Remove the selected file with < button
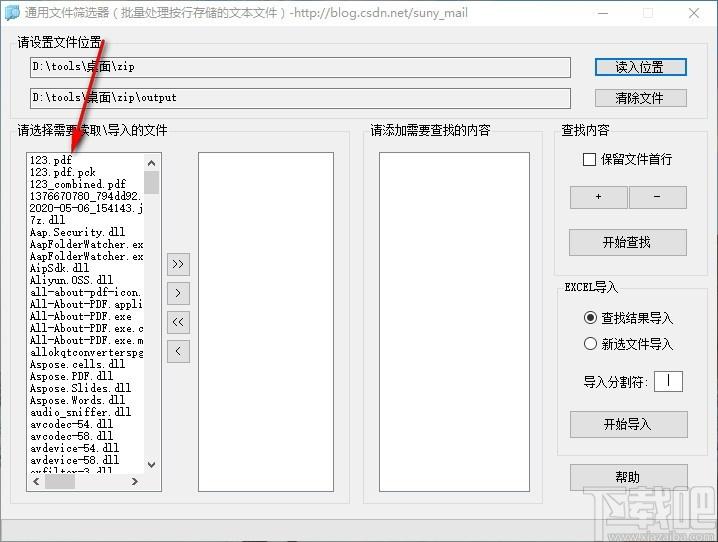The image size is (718, 542). pos(178,352)
